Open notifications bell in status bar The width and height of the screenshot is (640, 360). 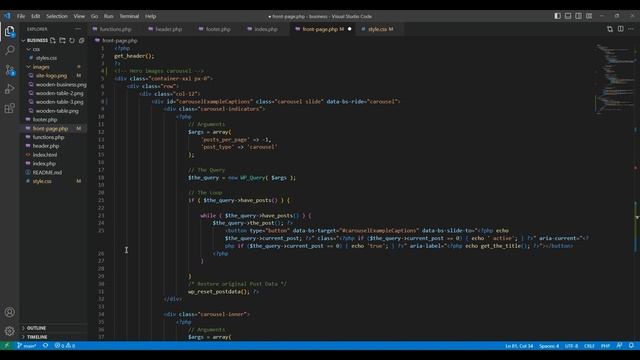coord(631,345)
